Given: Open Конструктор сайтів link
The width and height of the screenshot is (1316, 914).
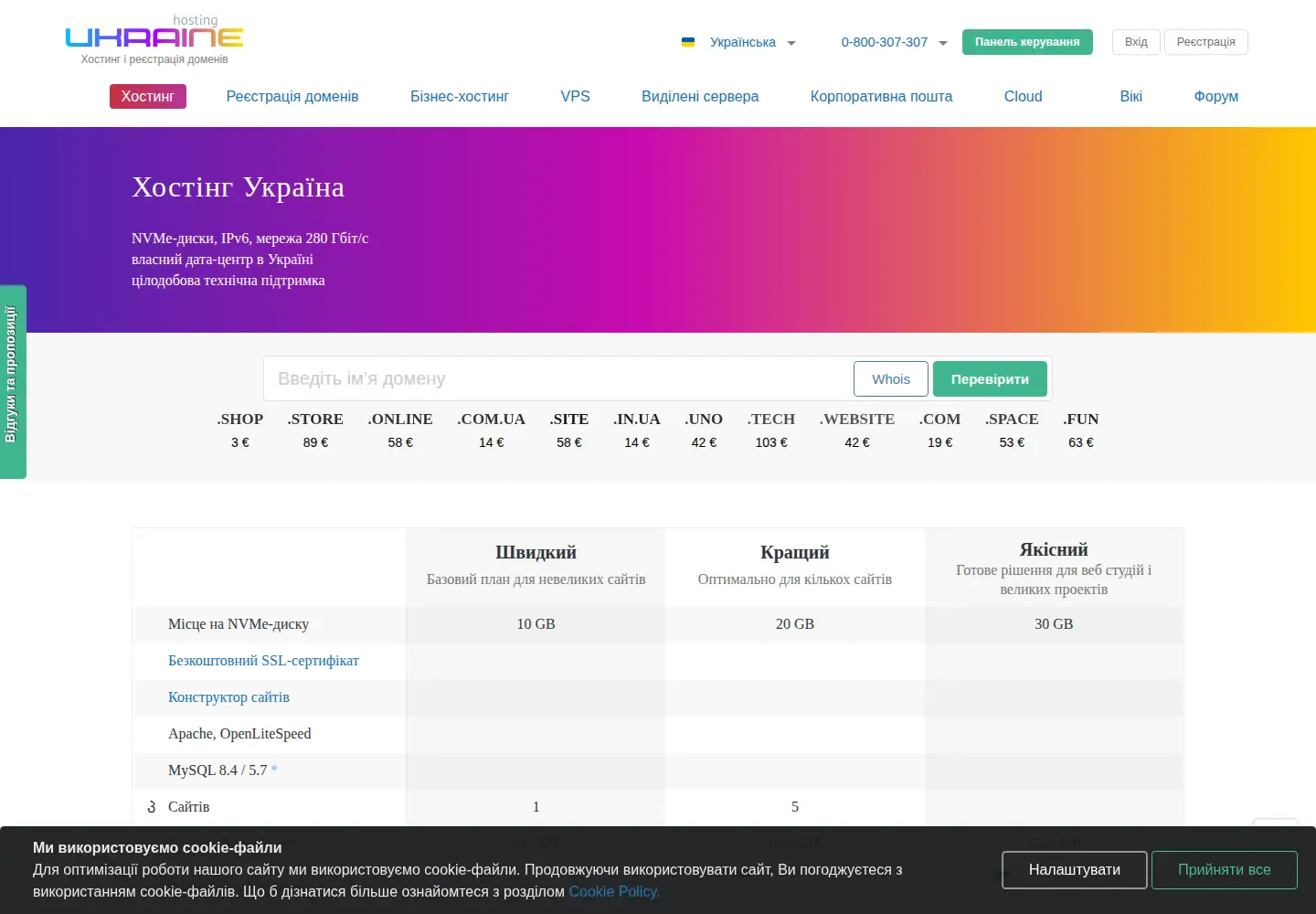Looking at the screenshot, I should pyautogui.click(x=228, y=696).
